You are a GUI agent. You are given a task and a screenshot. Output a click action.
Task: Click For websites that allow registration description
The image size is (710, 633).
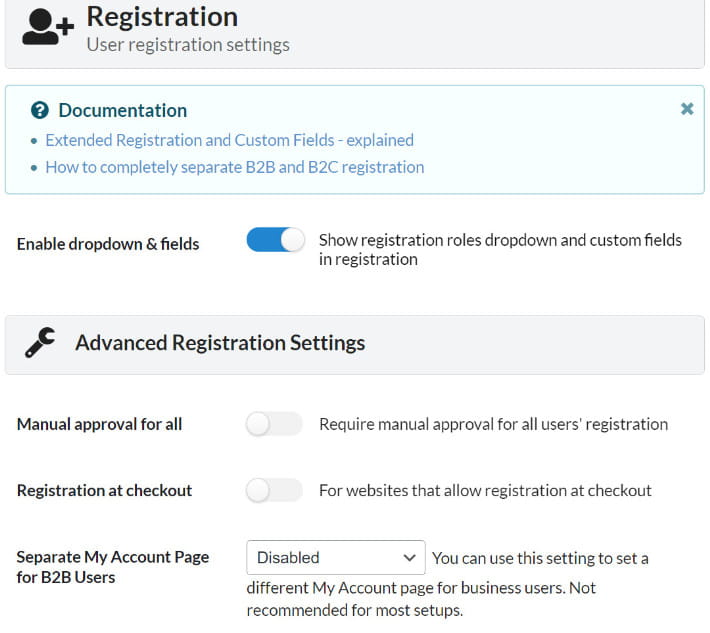(485, 490)
